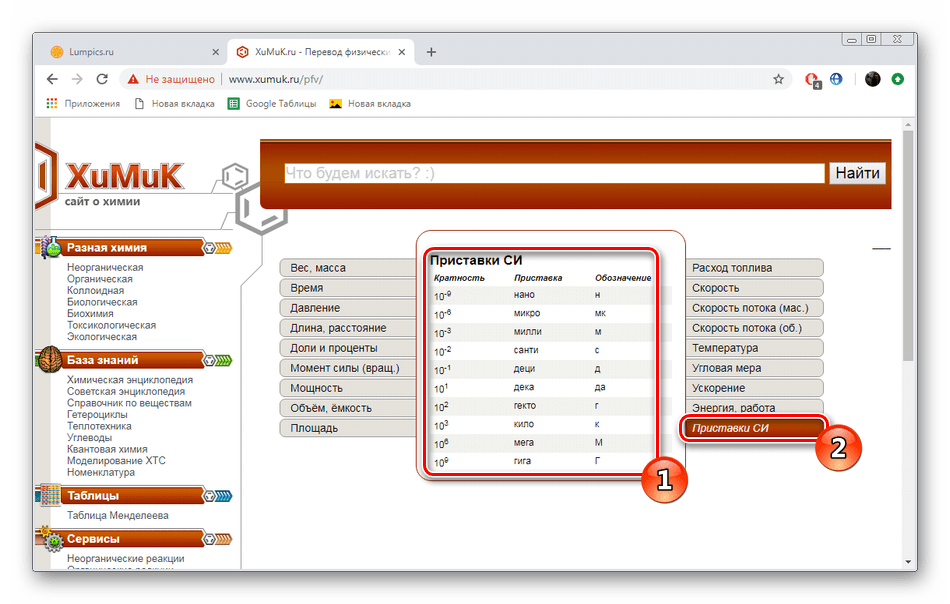Screen dimensions: 950x604
Task: Click the scrollbar down arrow
Action: [908, 562]
